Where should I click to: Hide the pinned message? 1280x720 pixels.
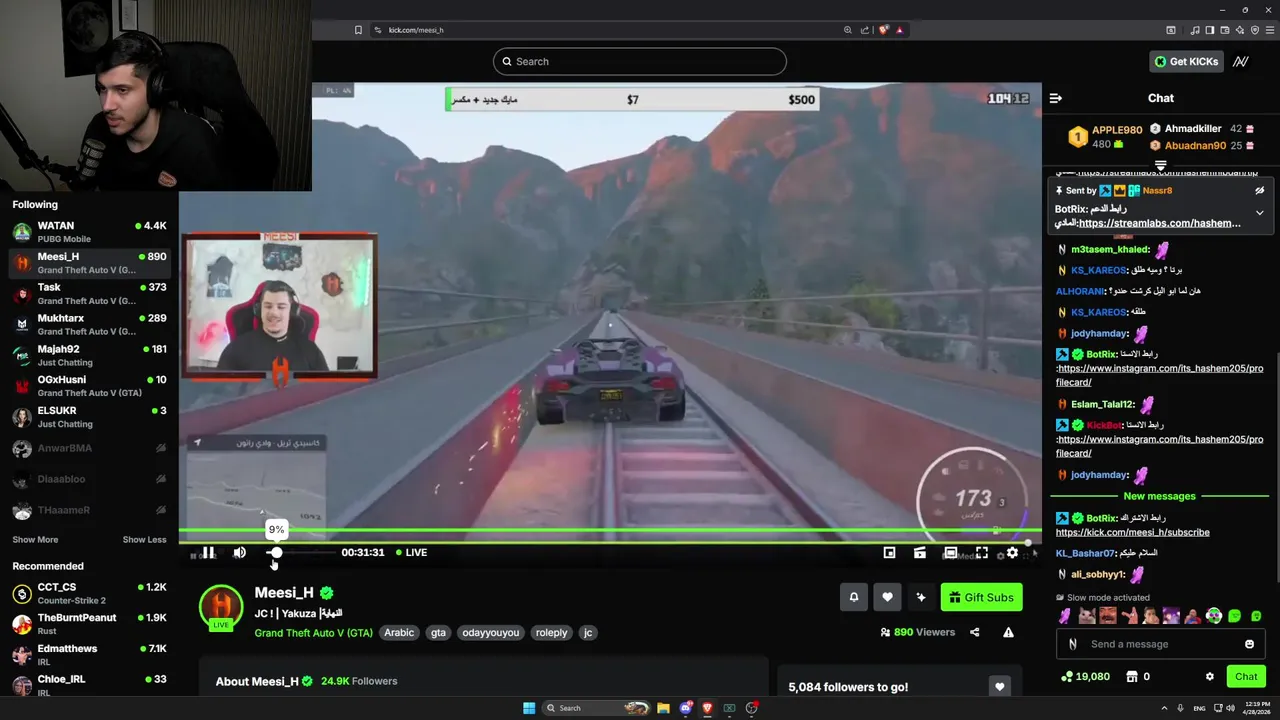coord(1260,190)
